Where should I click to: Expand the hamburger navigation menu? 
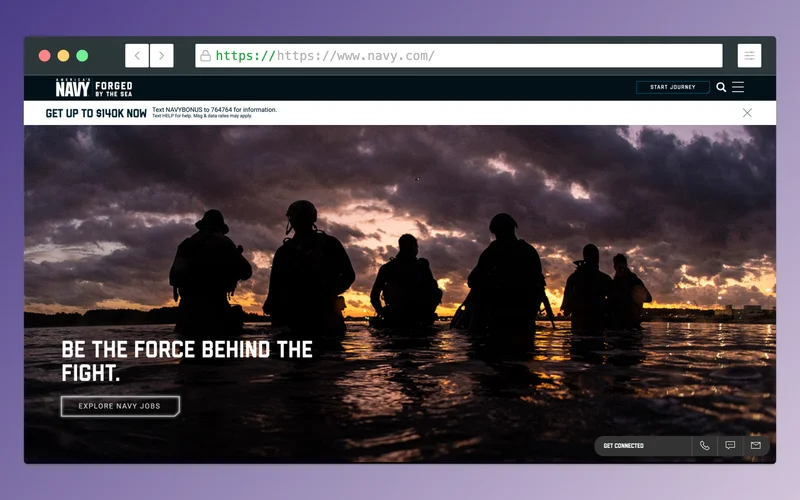point(738,88)
